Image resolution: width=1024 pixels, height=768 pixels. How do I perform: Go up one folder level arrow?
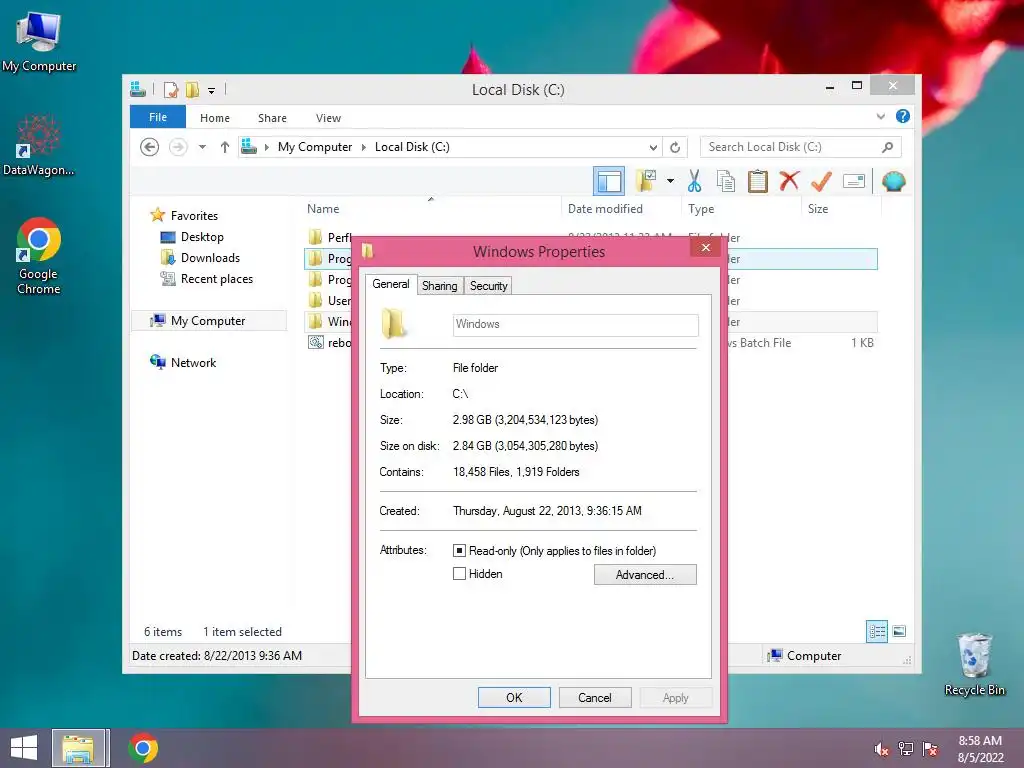coord(225,147)
